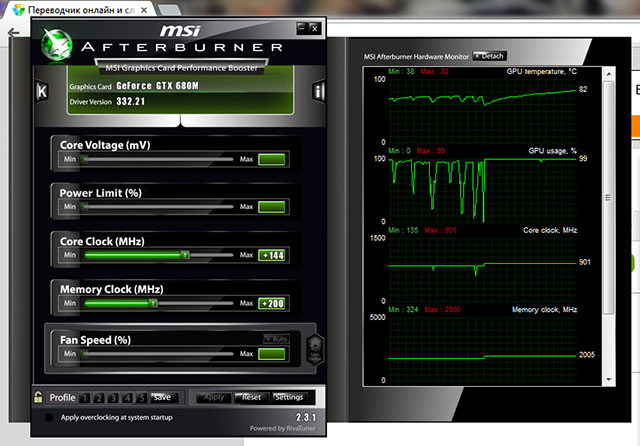Click the Power Limit slider track
Screen dimensions: 640x446
[x=158, y=207]
